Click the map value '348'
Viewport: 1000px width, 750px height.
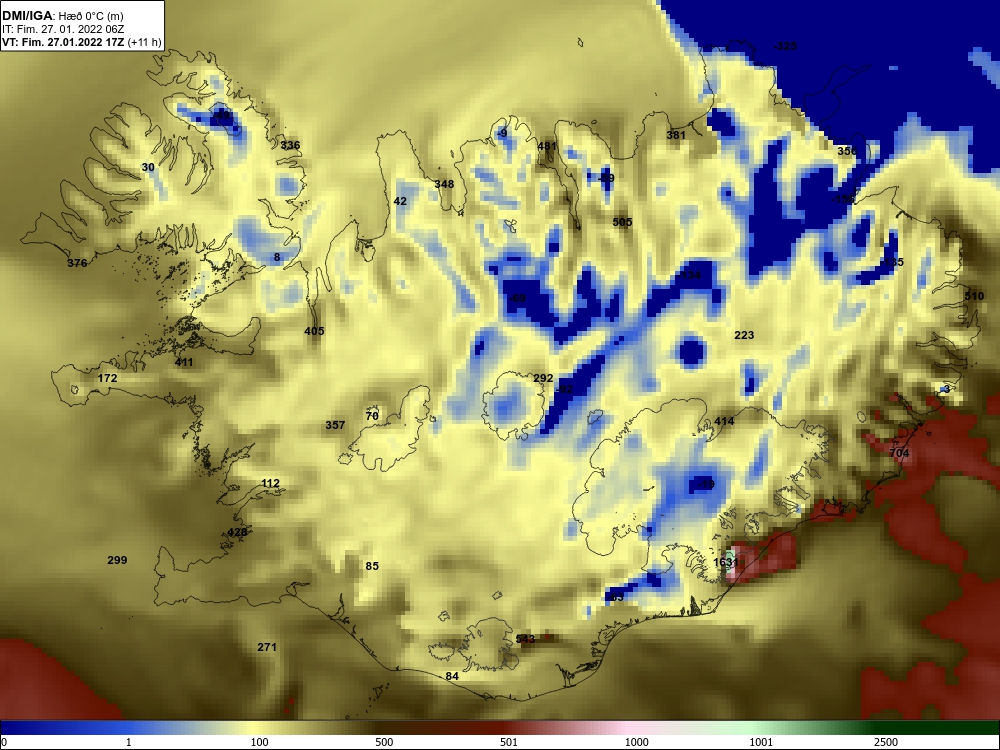tap(445, 184)
